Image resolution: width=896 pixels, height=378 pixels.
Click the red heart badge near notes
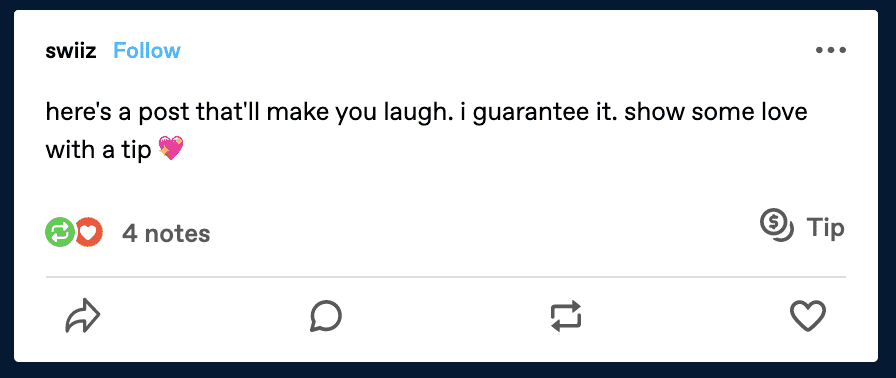(x=88, y=232)
